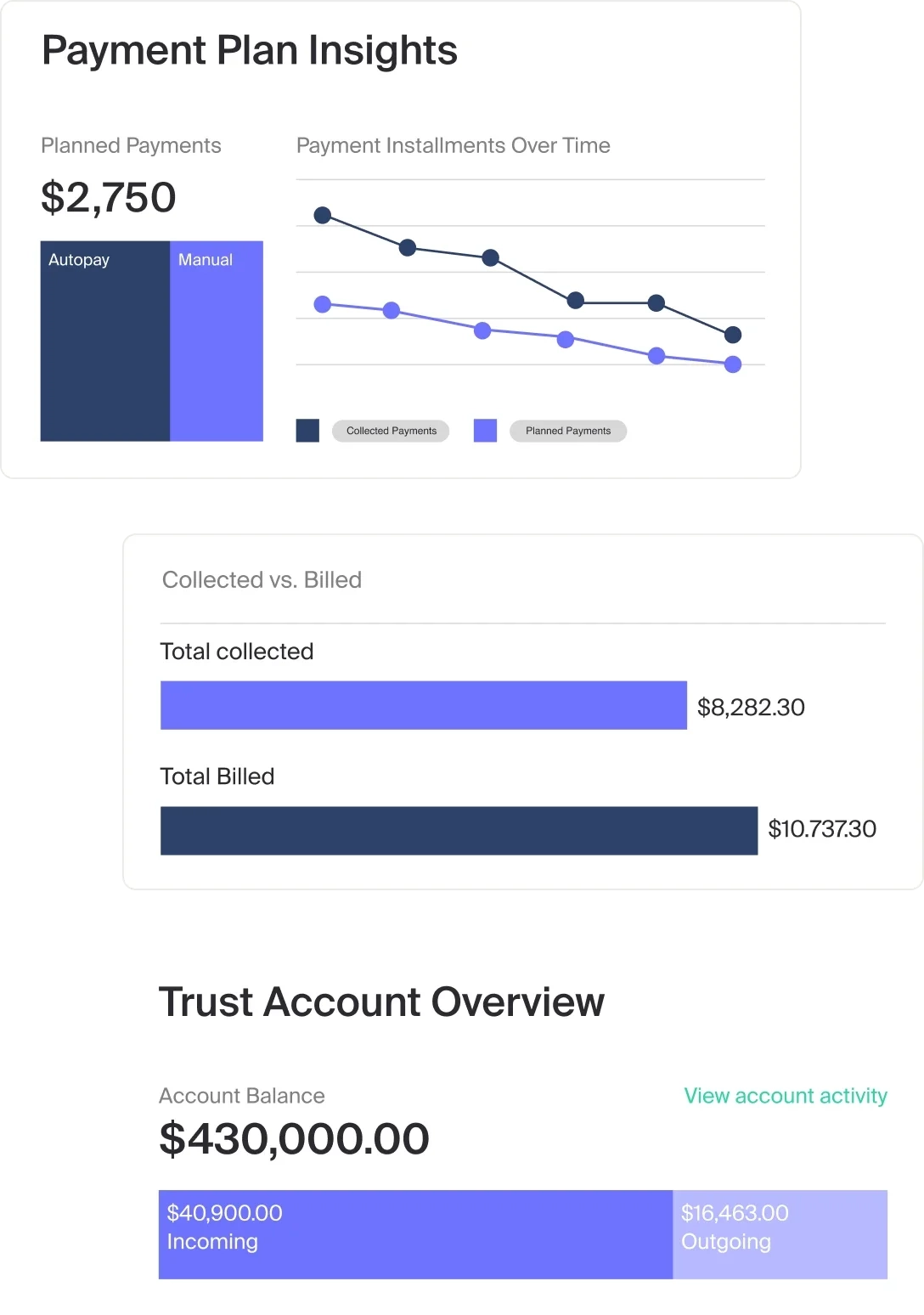Click the $8,282.30 total collected value

[x=751, y=707]
